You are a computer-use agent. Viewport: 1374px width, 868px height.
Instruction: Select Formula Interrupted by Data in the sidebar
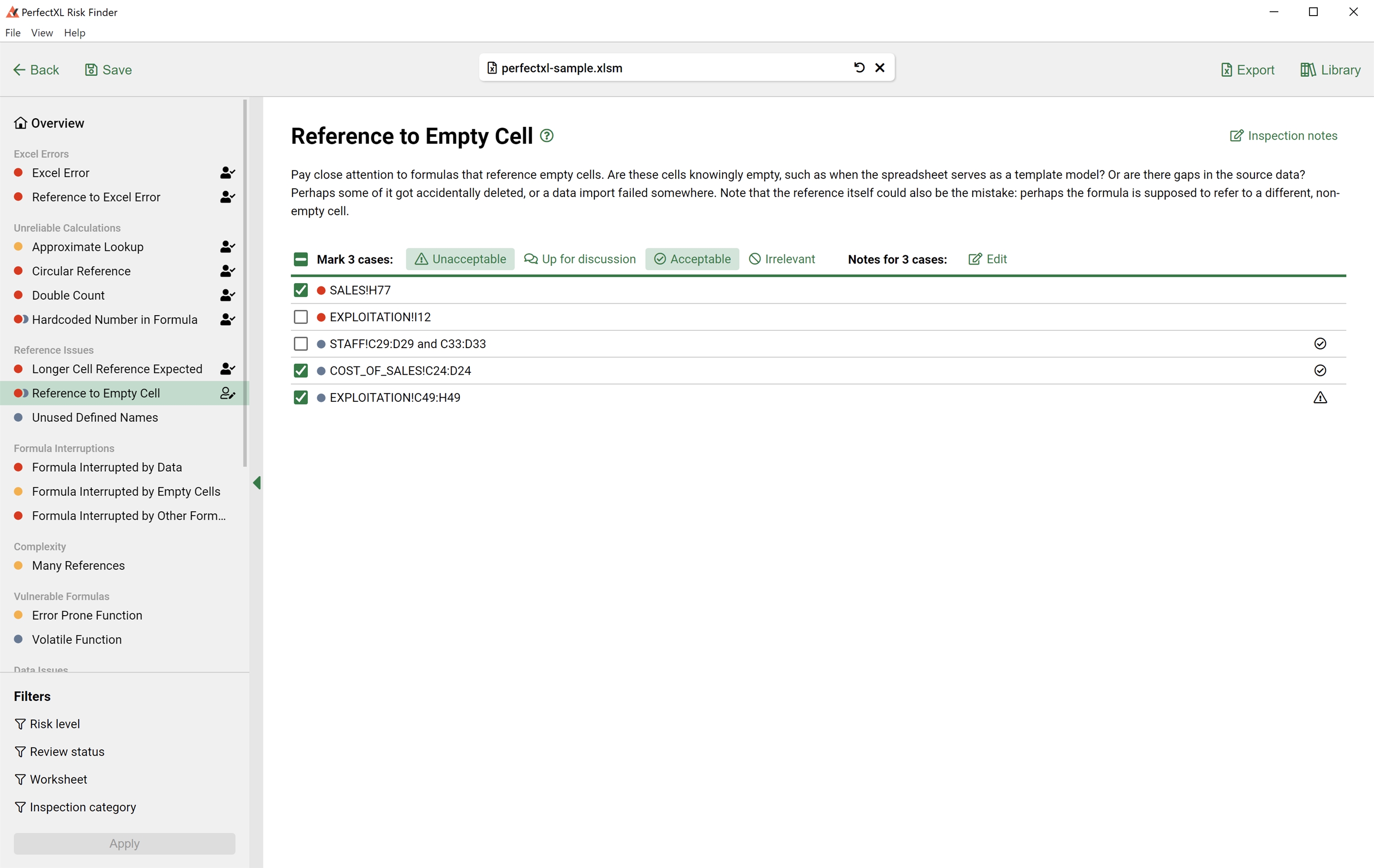coord(107,467)
